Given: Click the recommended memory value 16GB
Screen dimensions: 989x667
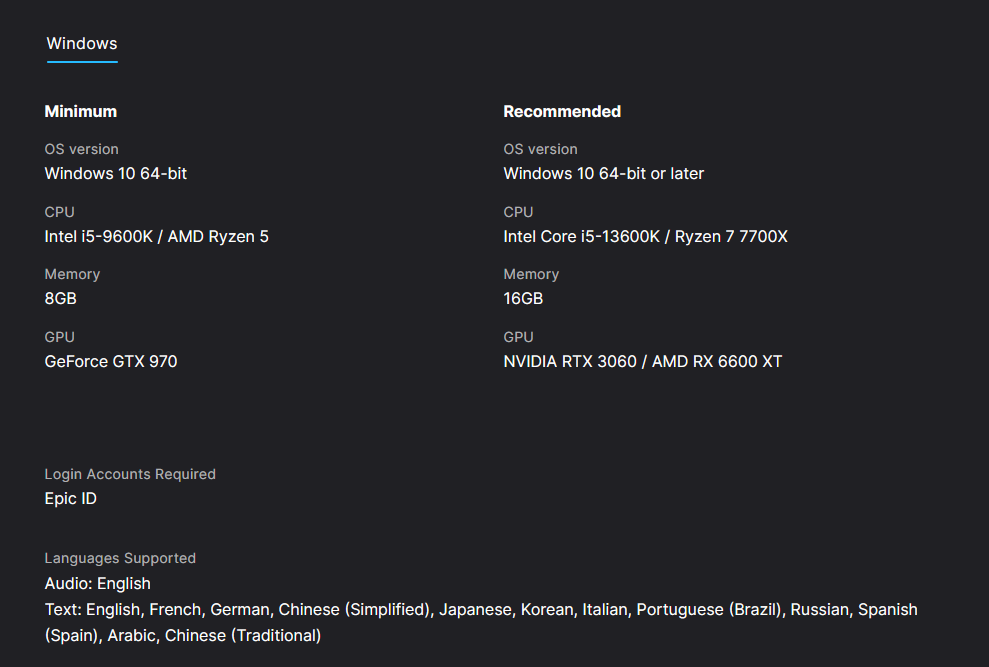Looking at the screenshot, I should pyautogui.click(x=523, y=299).
